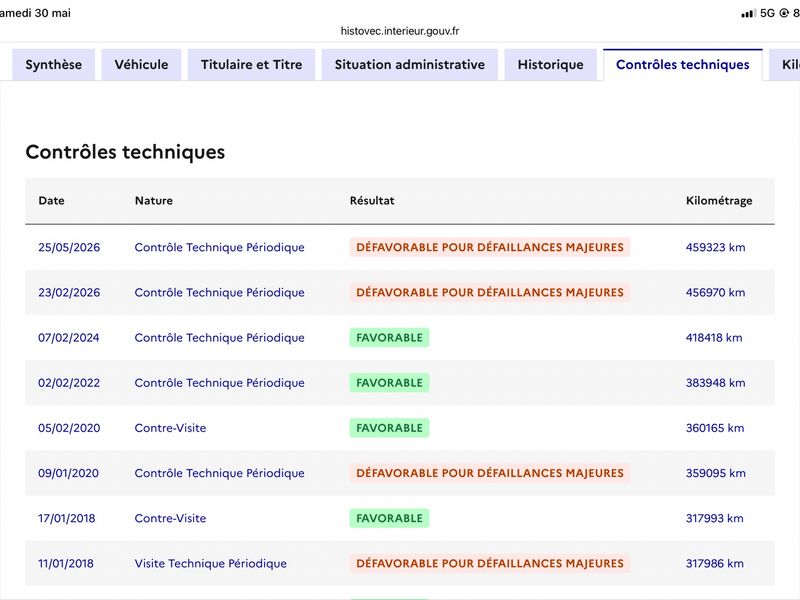Viewport: 800px width, 600px height.
Task: Click the Résultat column header
Action: tap(372, 201)
